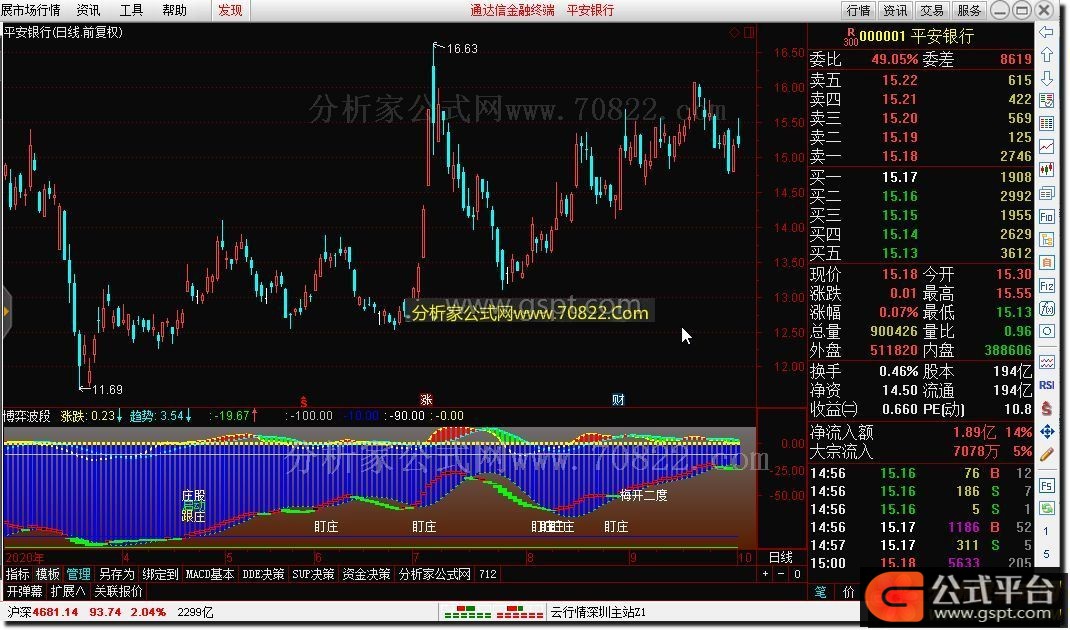Click the red S marker on chart

(304, 401)
